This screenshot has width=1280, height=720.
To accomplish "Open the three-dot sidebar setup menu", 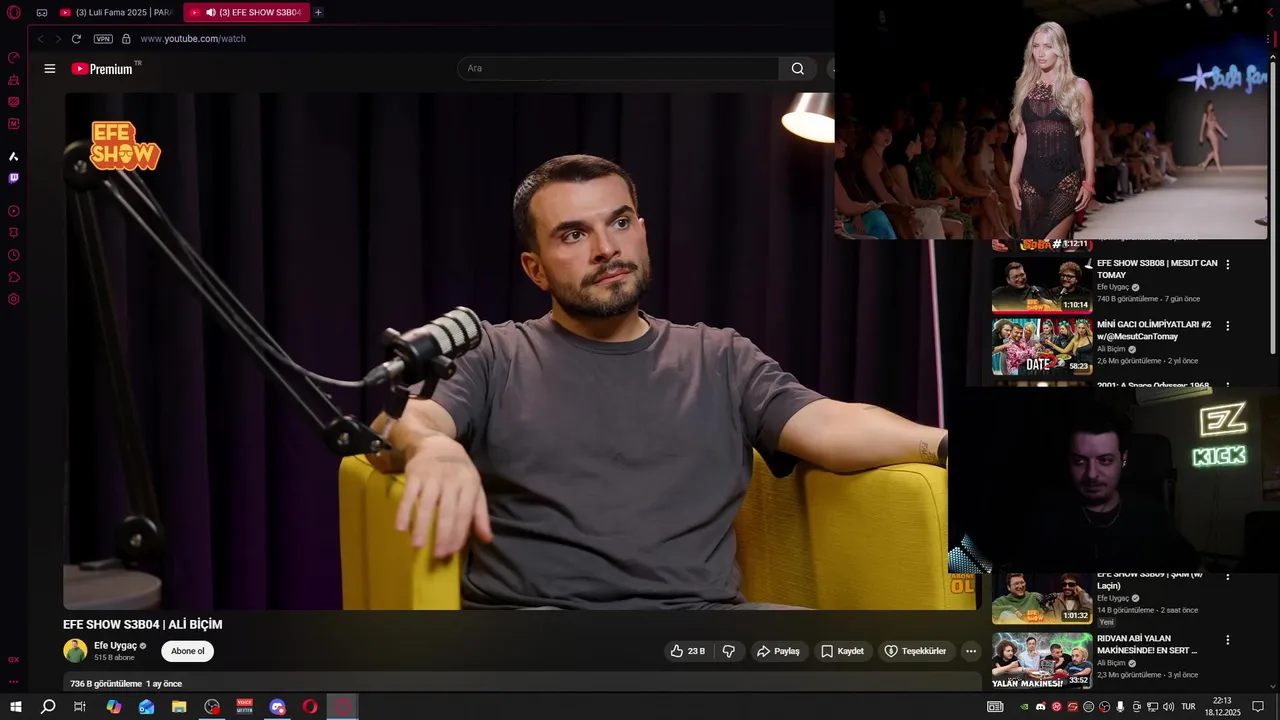I will click(x=14, y=681).
